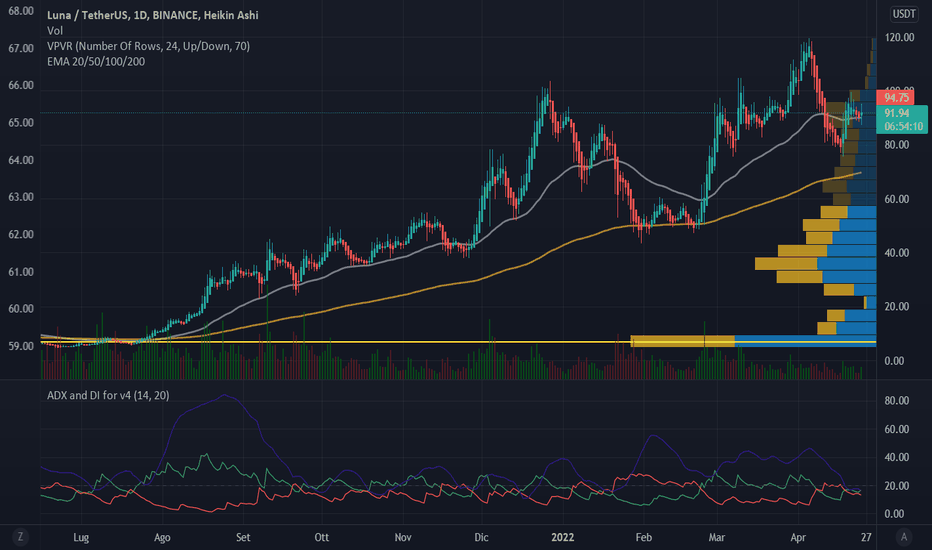This screenshot has height=550, width=932.
Task: Click the 2022 year label on time axis
Action: pyautogui.click(x=563, y=537)
